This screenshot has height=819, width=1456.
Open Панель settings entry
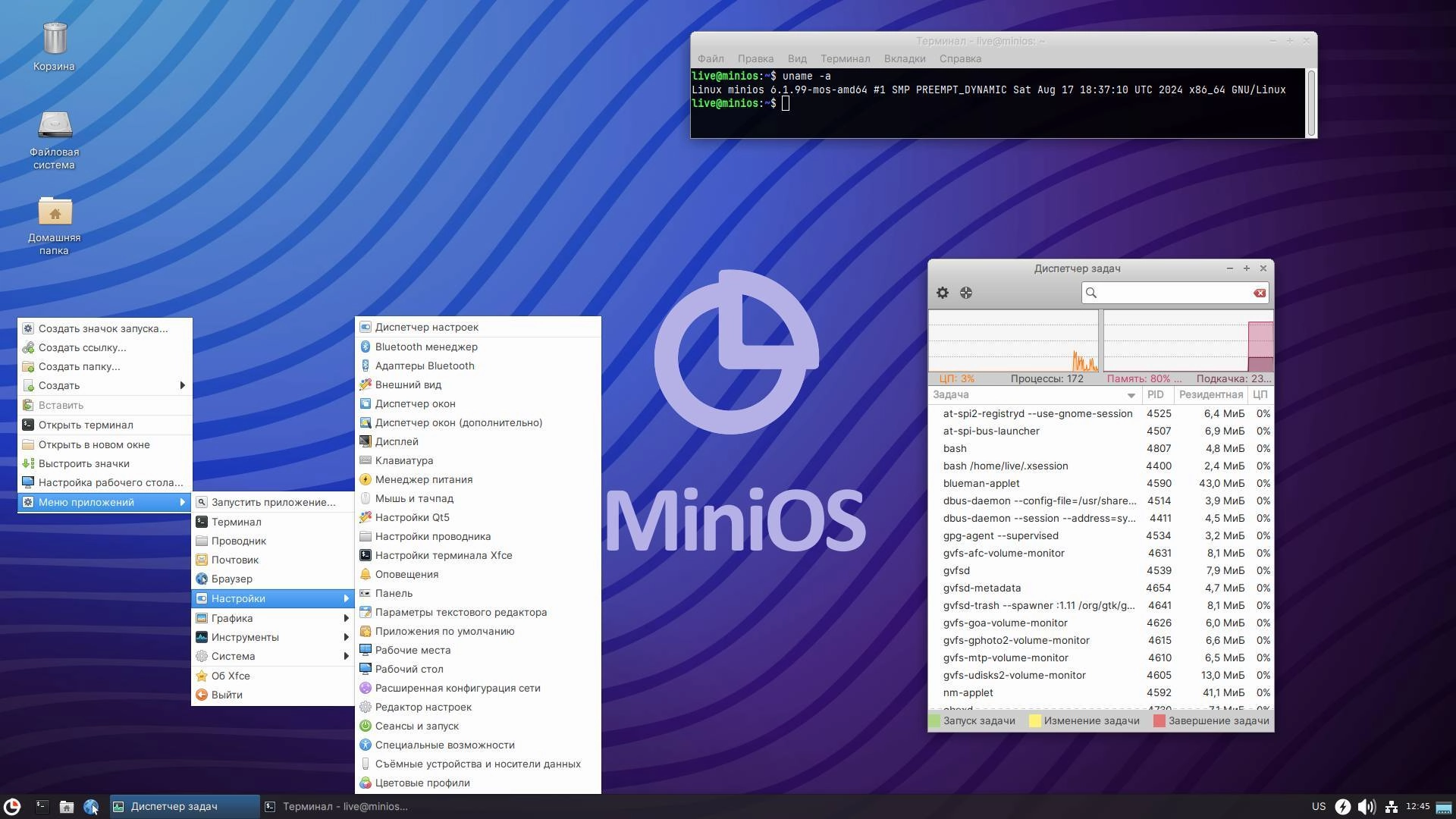[478, 593]
